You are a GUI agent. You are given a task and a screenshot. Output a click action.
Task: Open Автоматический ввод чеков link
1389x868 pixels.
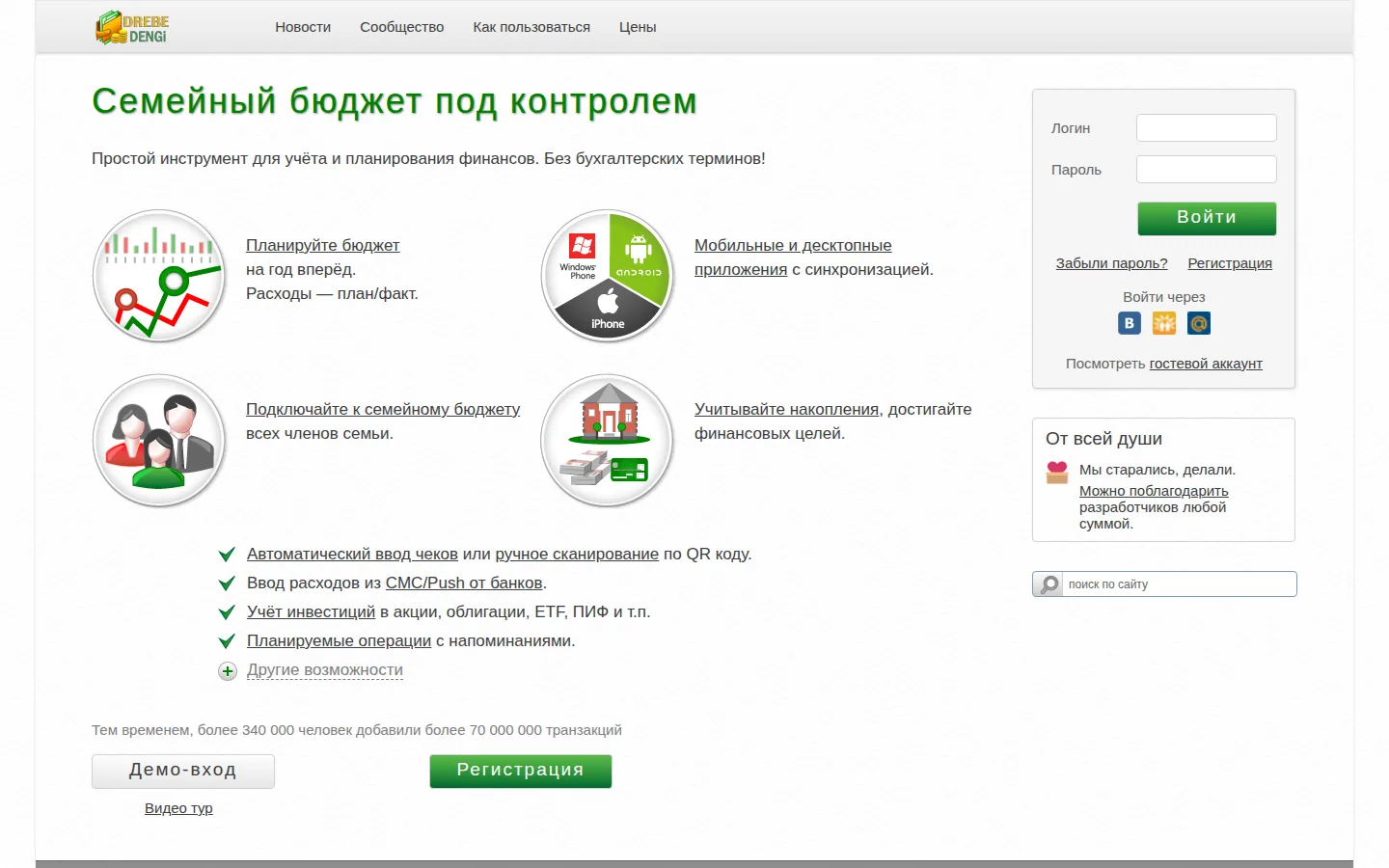tap(352, 554)
